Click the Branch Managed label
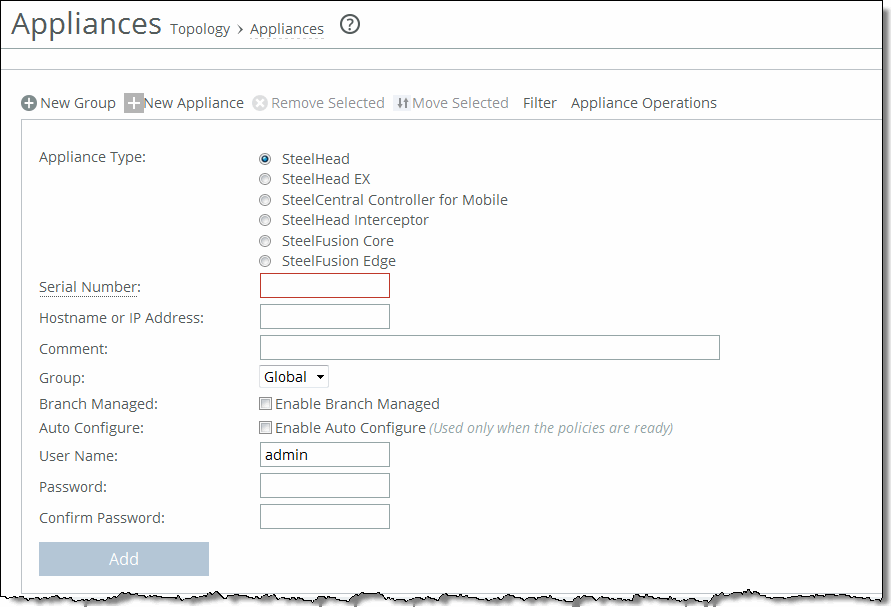The image size is (891, 607). [x=98, y=404]
